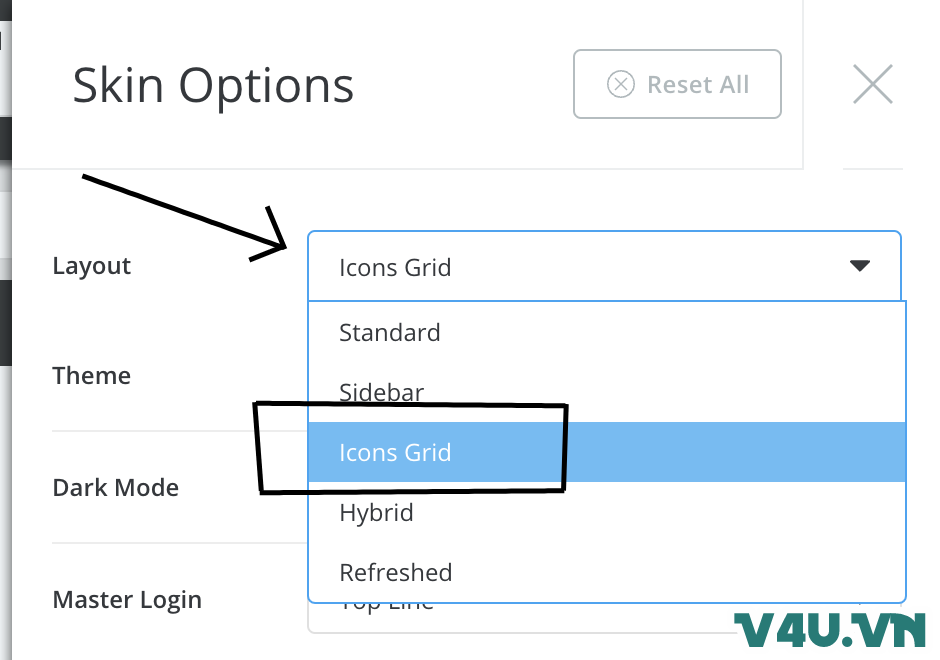Click the Reset All button

[x=677, y=84]
